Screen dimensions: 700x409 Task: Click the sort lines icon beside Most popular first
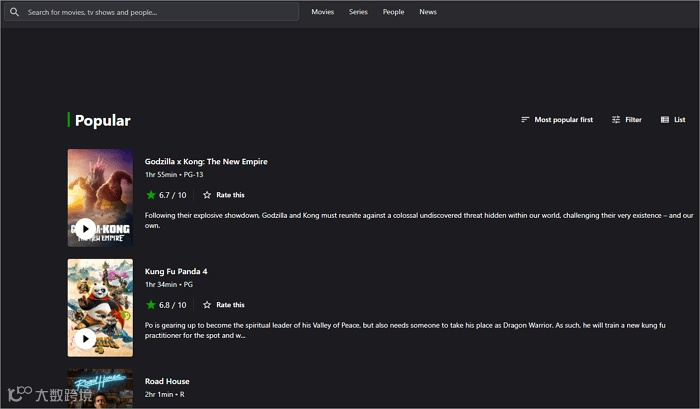(x=525, y=120)
